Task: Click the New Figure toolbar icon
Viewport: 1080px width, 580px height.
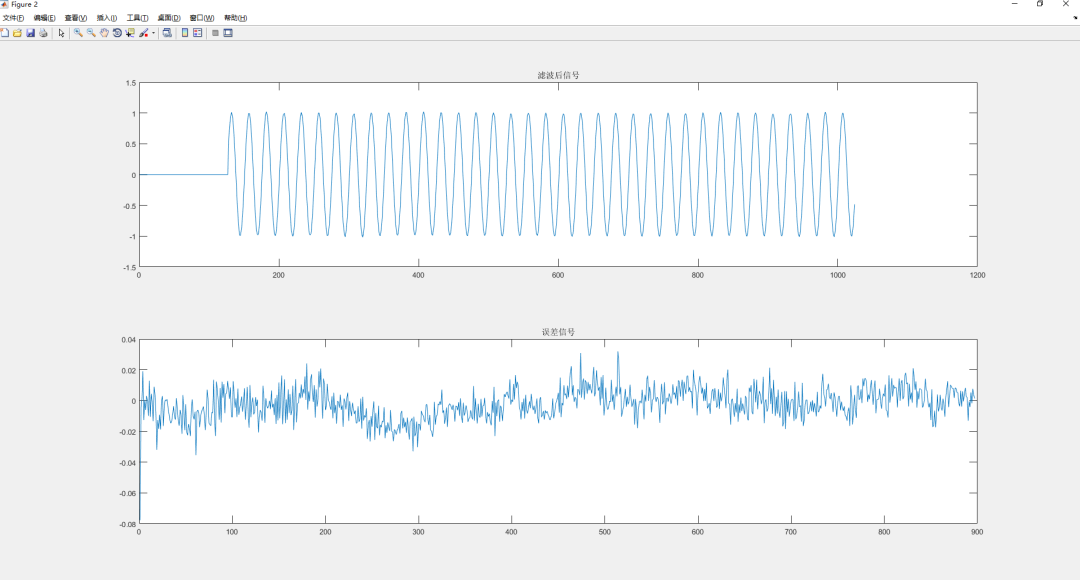Action: [5, 32]
